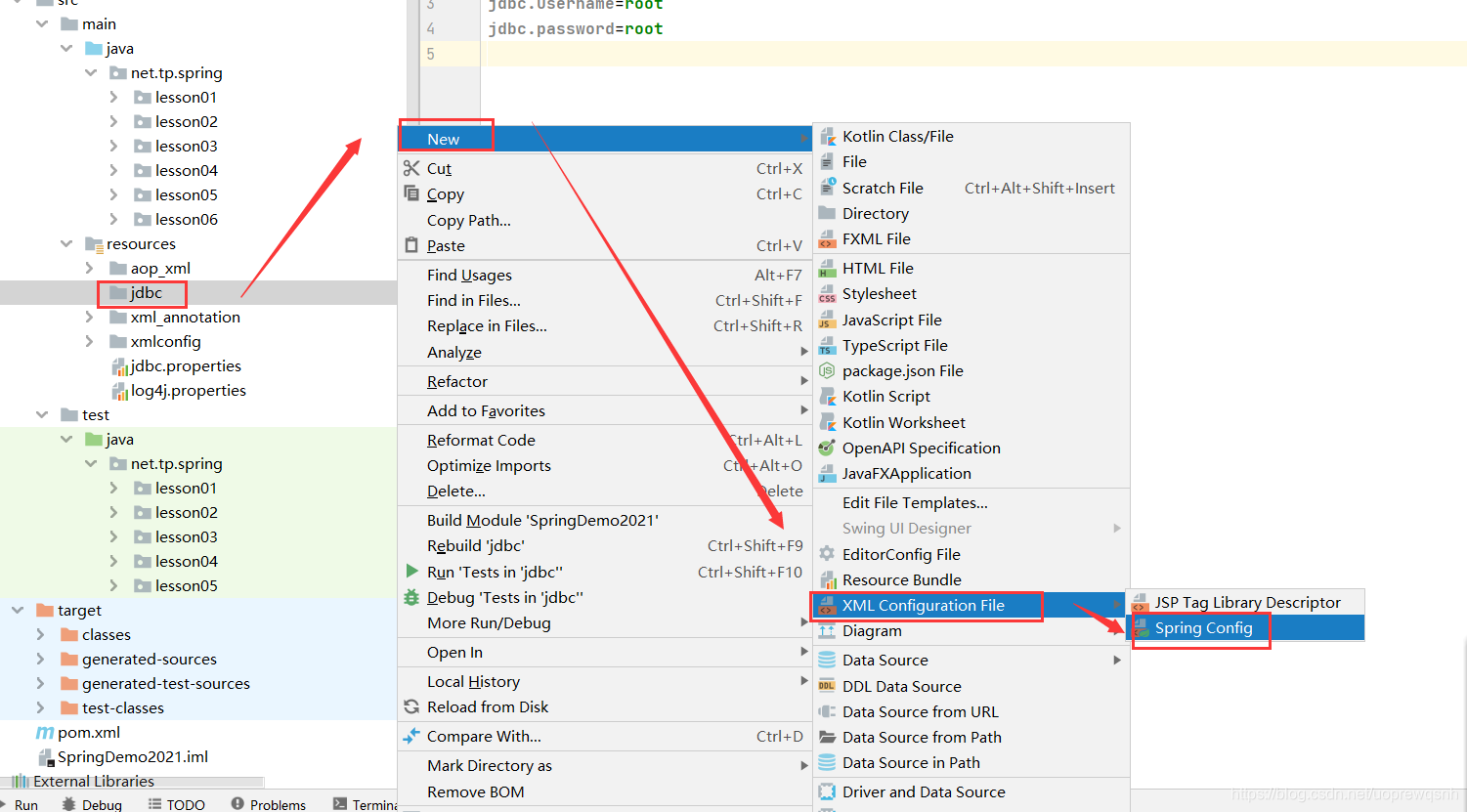Collapse net.tp.spring under main java
This screenshot has height=812, width=1467.
point(90,72)
